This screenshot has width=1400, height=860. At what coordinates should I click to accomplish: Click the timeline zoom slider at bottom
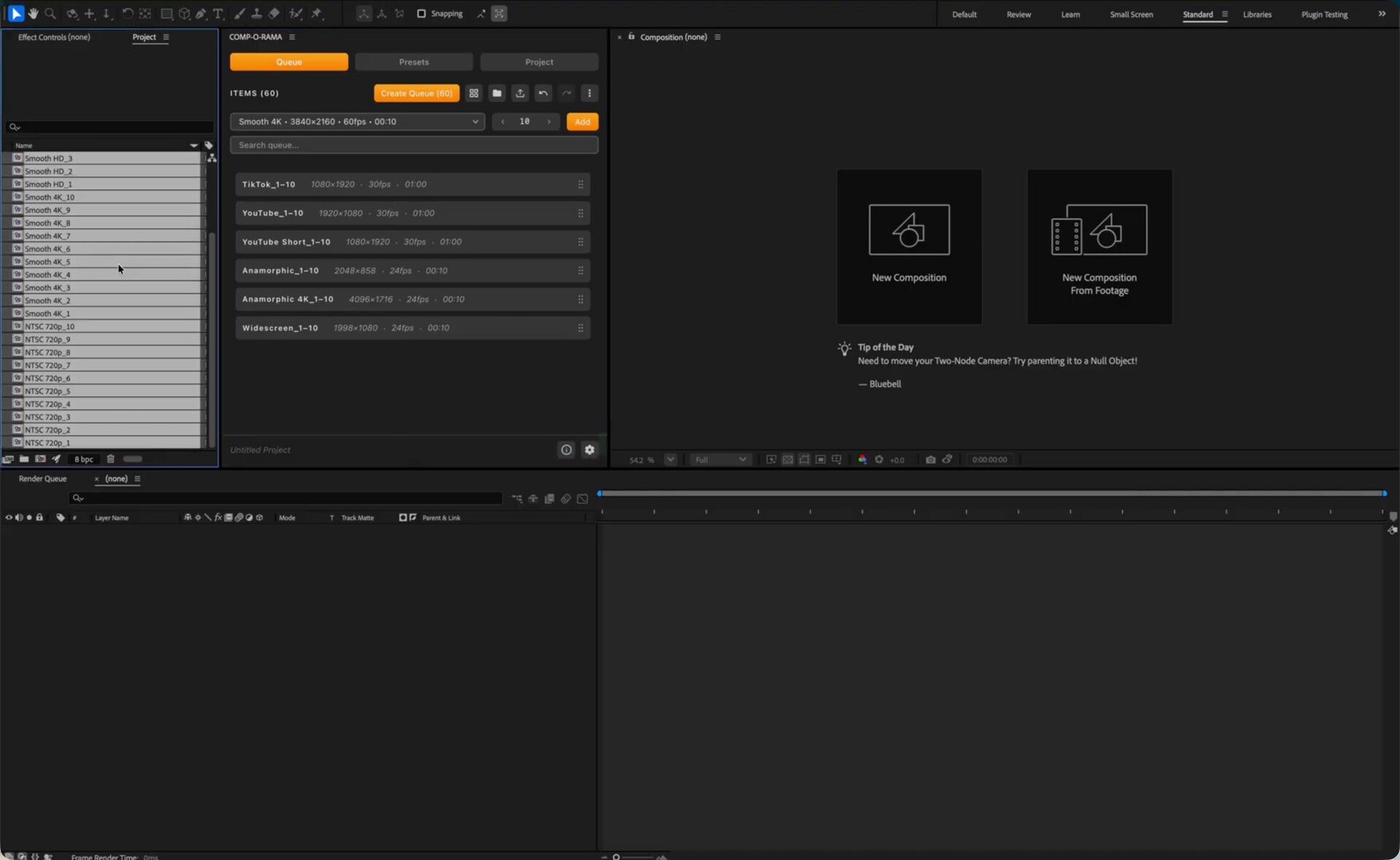pyautogui.click(x=632, y=857)
